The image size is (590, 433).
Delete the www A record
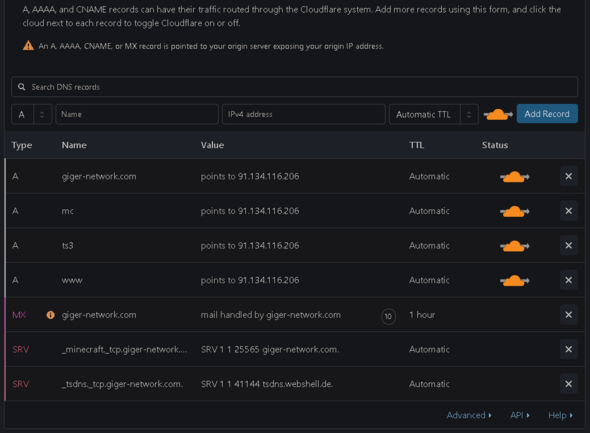(x=569, y=280)
